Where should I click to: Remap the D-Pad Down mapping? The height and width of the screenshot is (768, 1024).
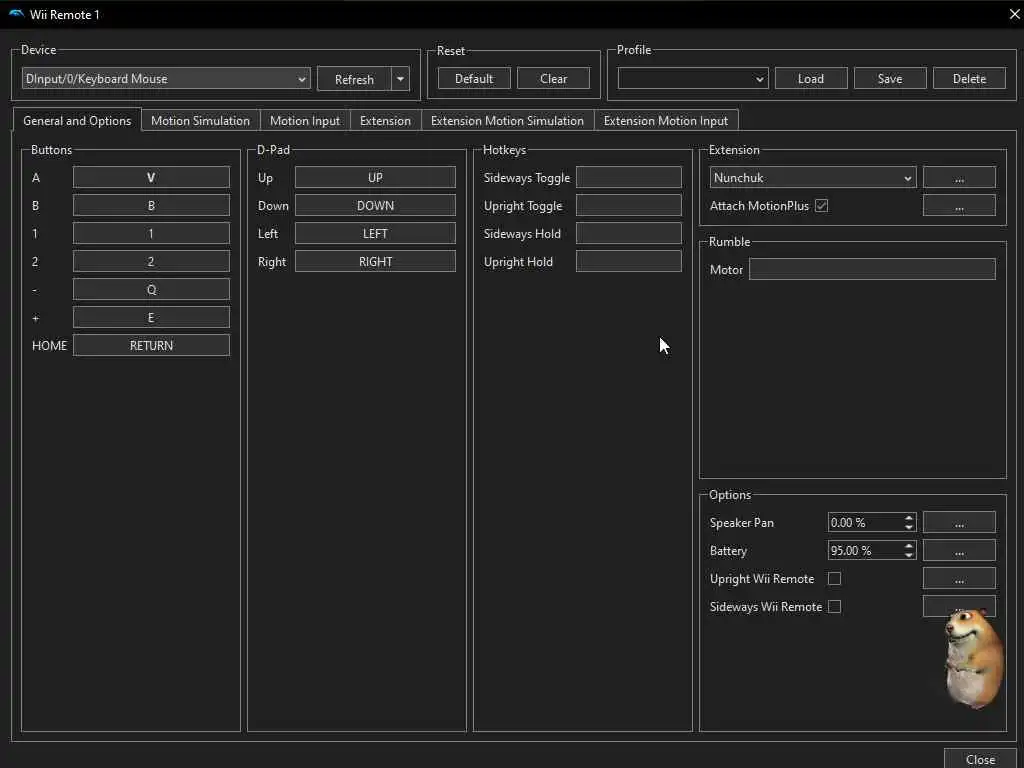coord(375,205)
